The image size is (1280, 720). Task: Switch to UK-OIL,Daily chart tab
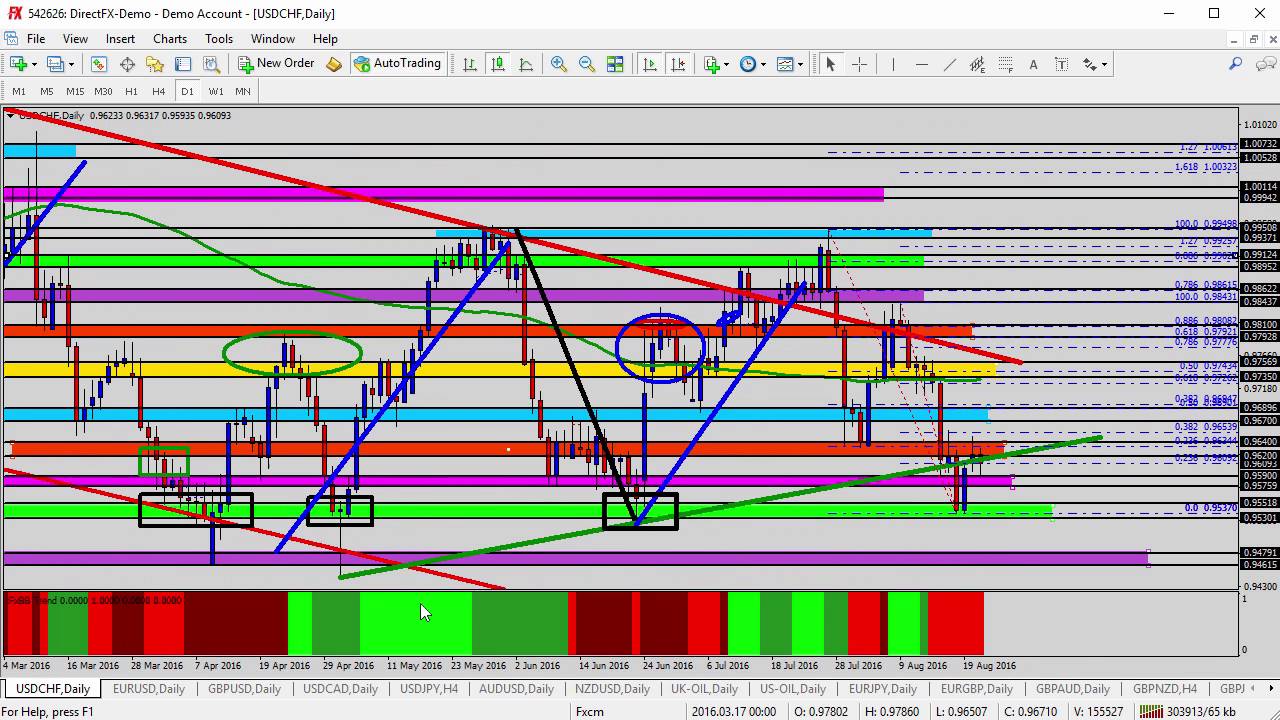pos(705,689)
